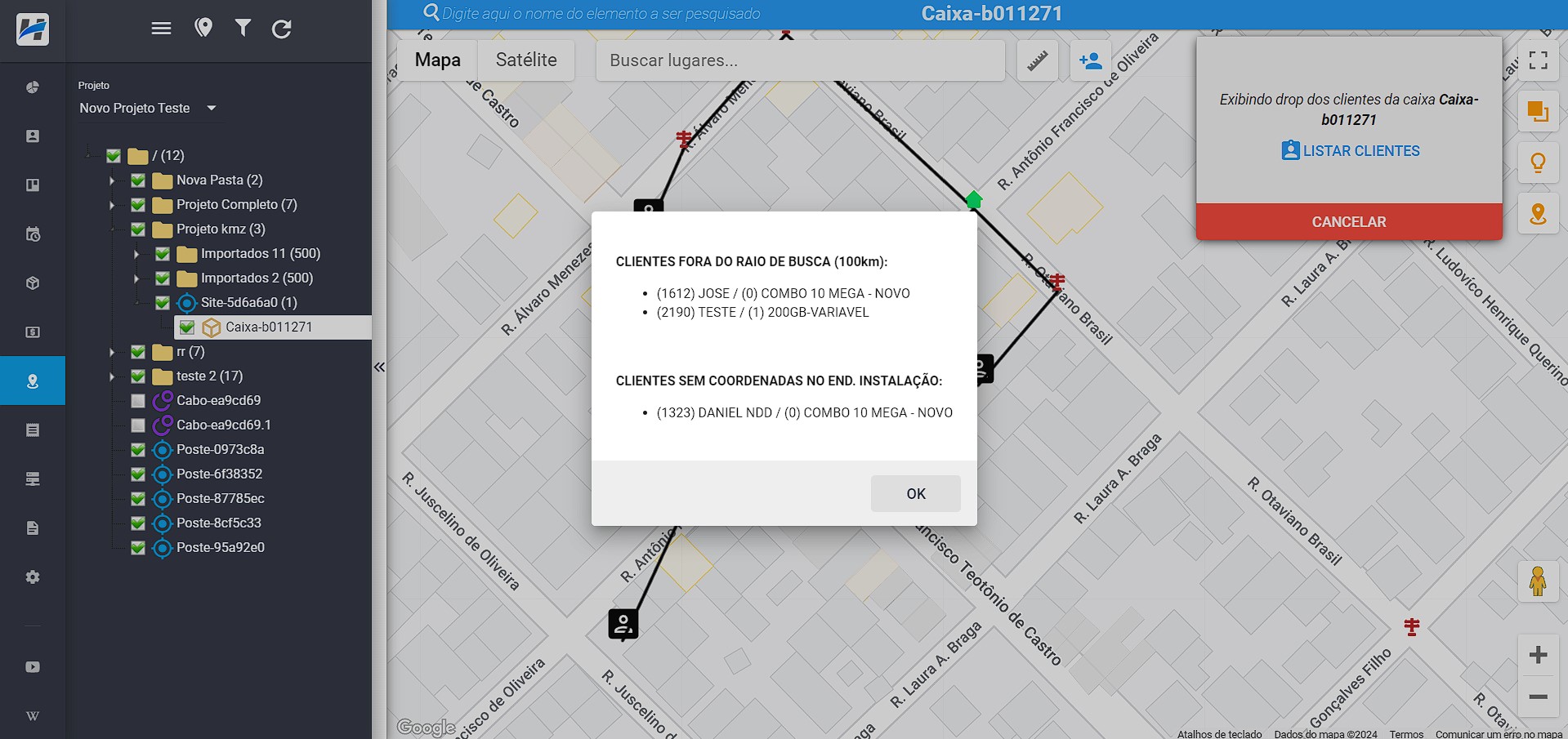Image resolution: width=1568 pixels, height=739 pixels.
Task: Uncheck the Projeto Completo (7) checkbox
Action: [138, 204]
